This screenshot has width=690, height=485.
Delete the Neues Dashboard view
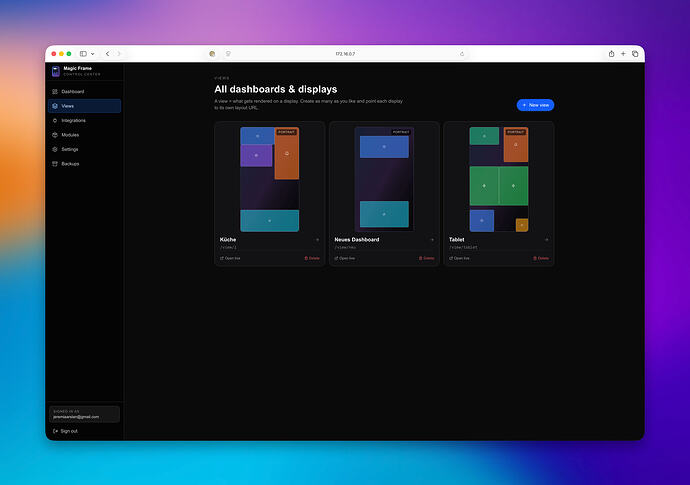(x=426, y=258)
